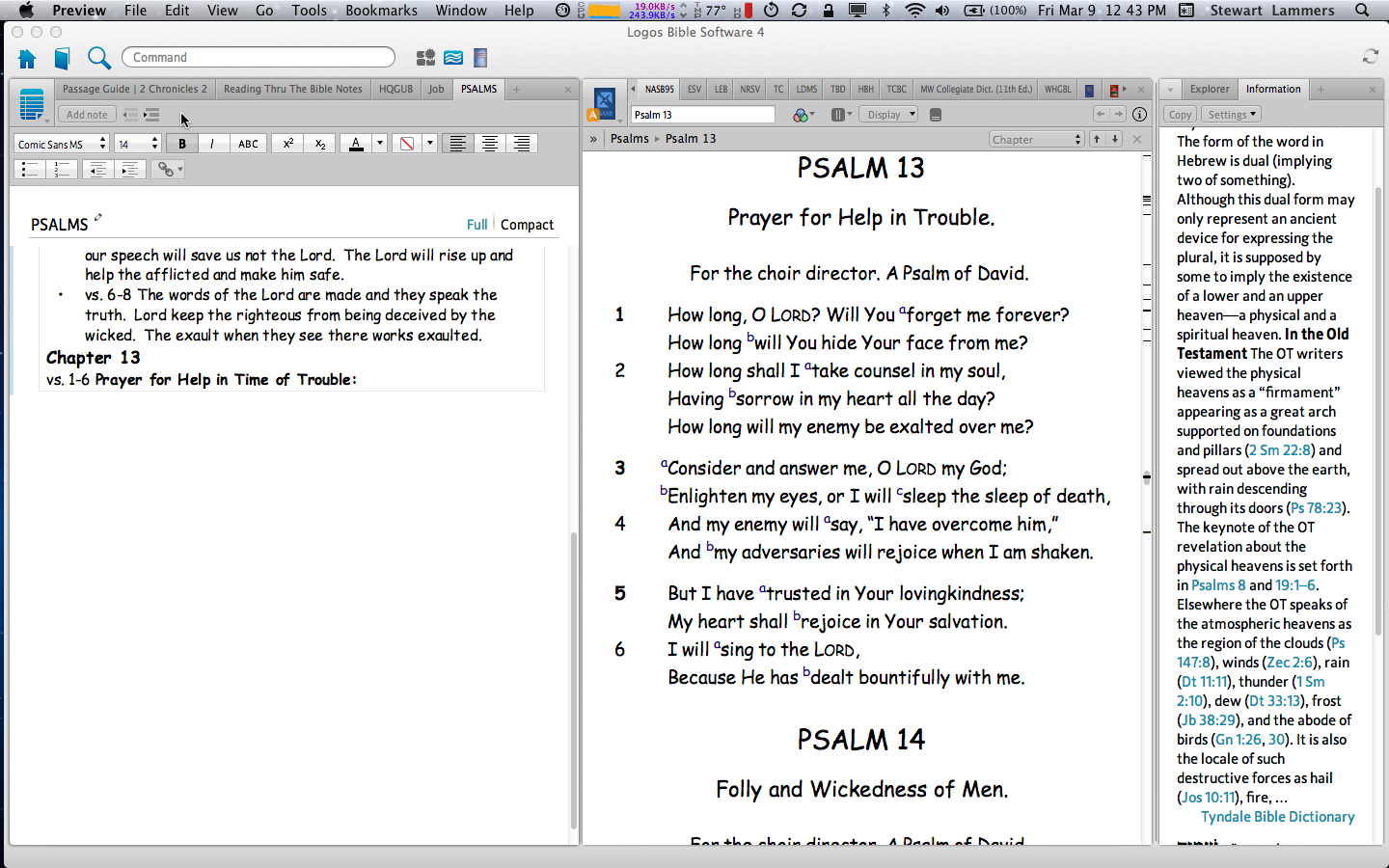Switch notes to Compact view
The width and height of the screenshot is (1389, 868).
click(x=527, y=225)
